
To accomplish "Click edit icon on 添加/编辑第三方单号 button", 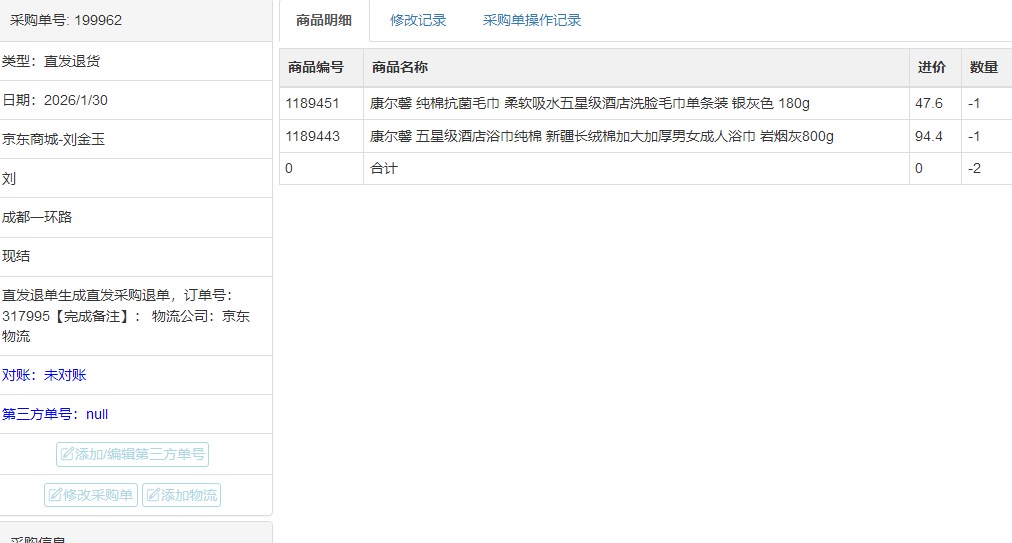I will tap(67, 455).
